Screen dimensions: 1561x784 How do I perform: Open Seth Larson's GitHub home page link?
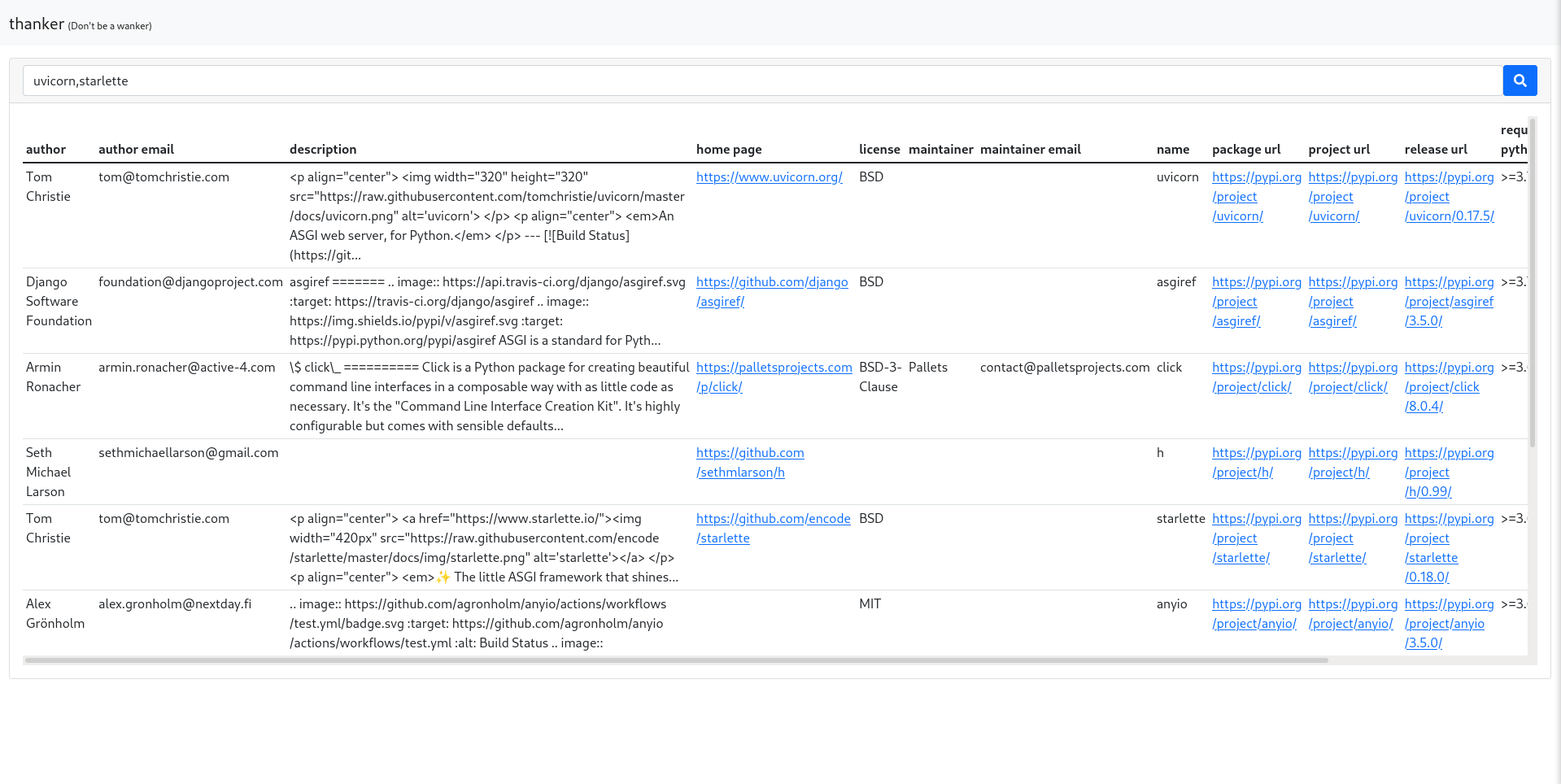(x=749, y=462)
